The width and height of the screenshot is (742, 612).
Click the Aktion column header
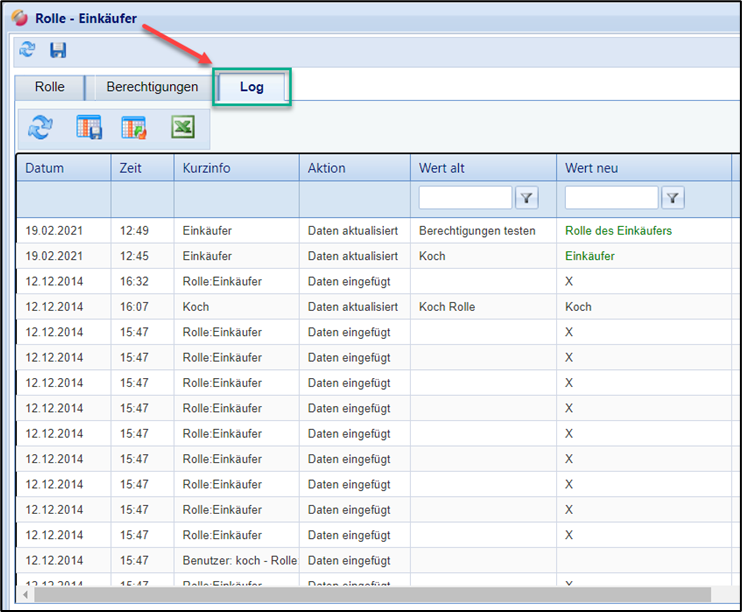[326, 168]
